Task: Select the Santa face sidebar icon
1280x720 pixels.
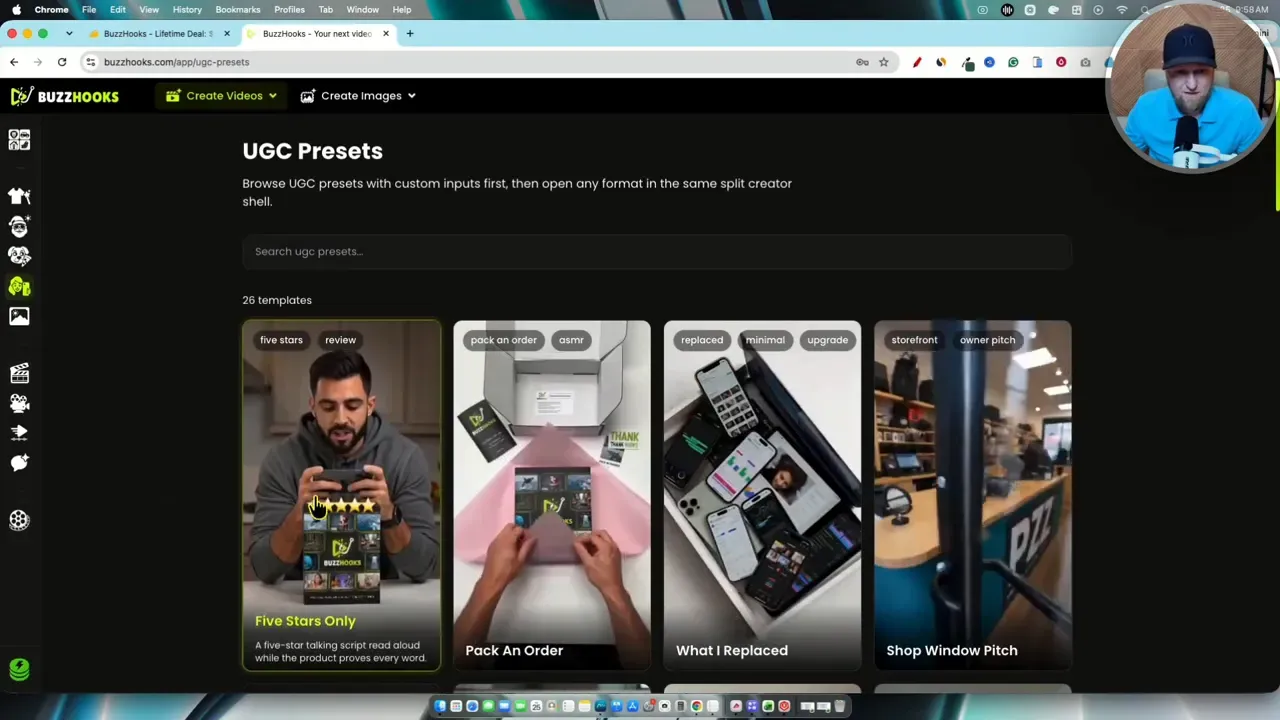Action: (x=19, y=226)
